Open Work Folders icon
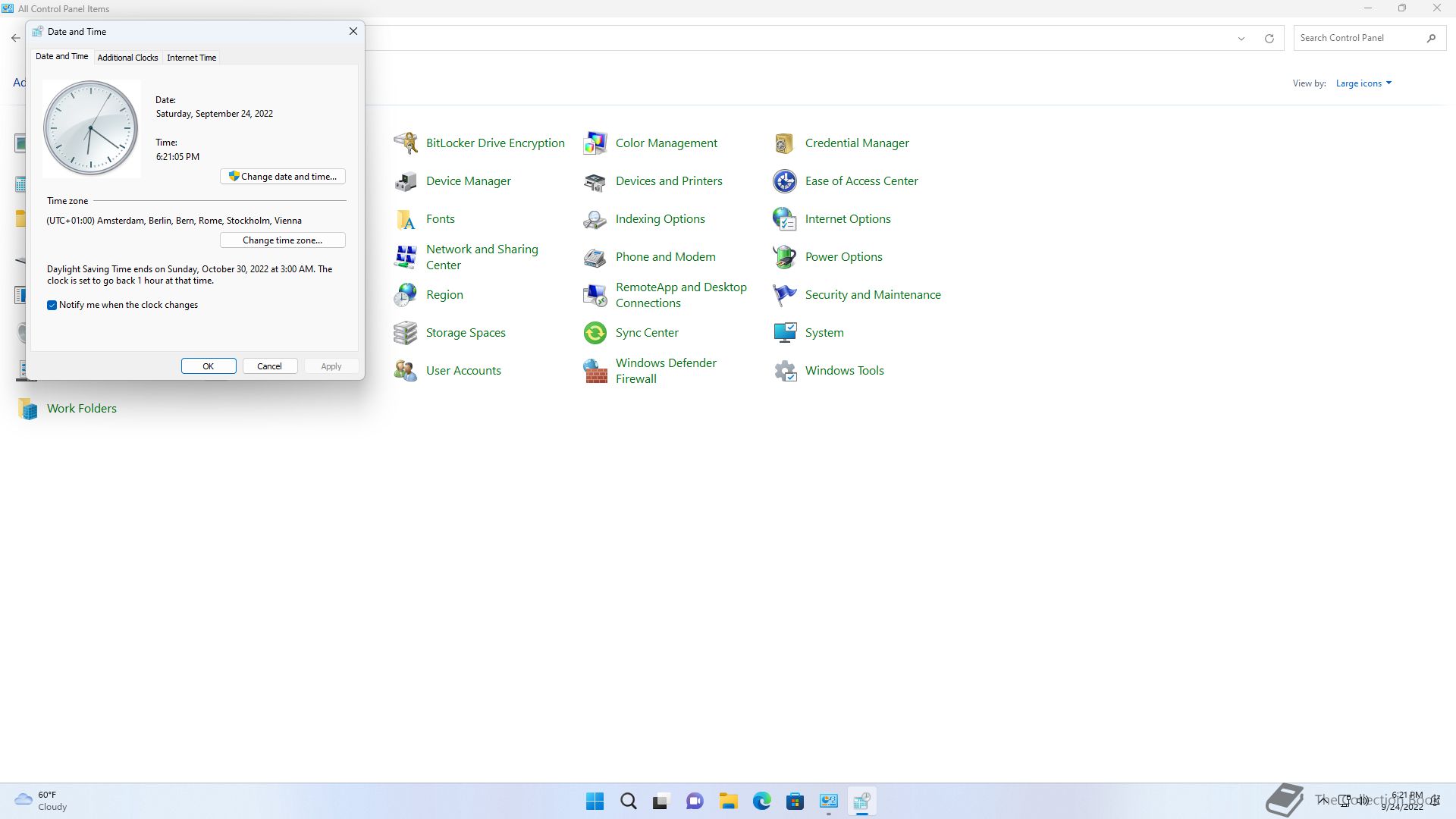 28,408
